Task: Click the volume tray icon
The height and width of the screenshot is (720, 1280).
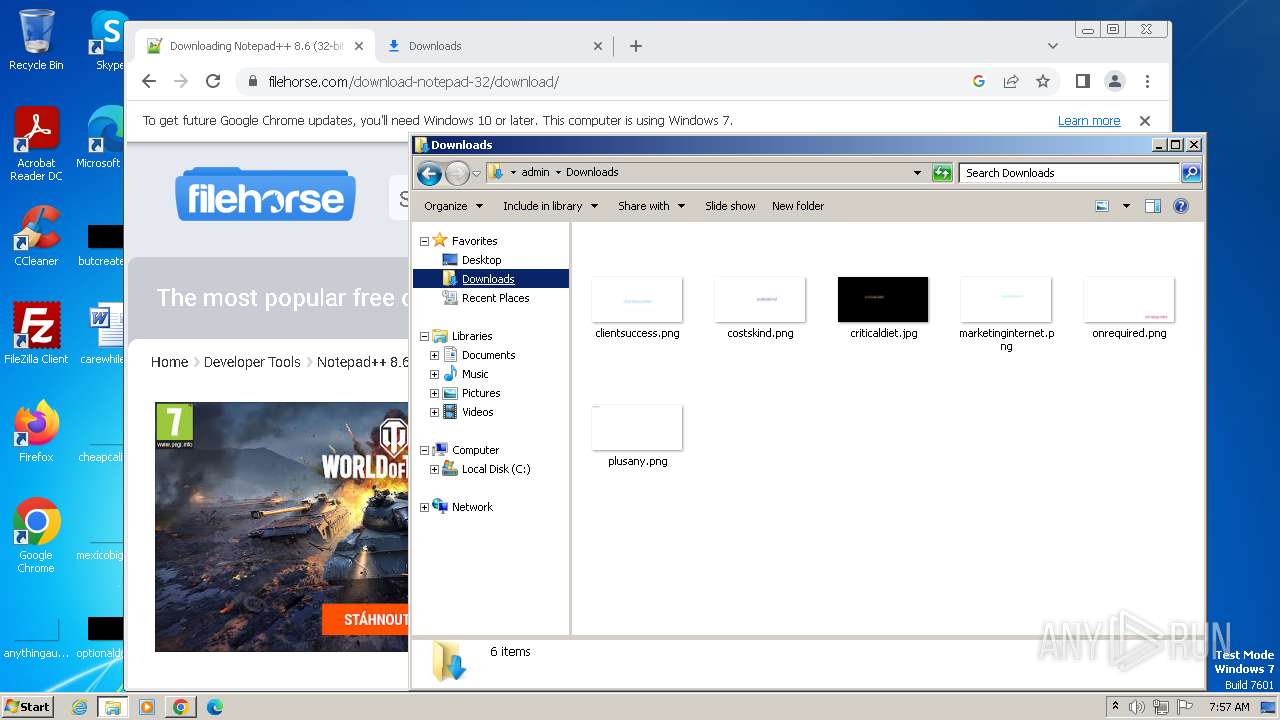Action: 1137,707
